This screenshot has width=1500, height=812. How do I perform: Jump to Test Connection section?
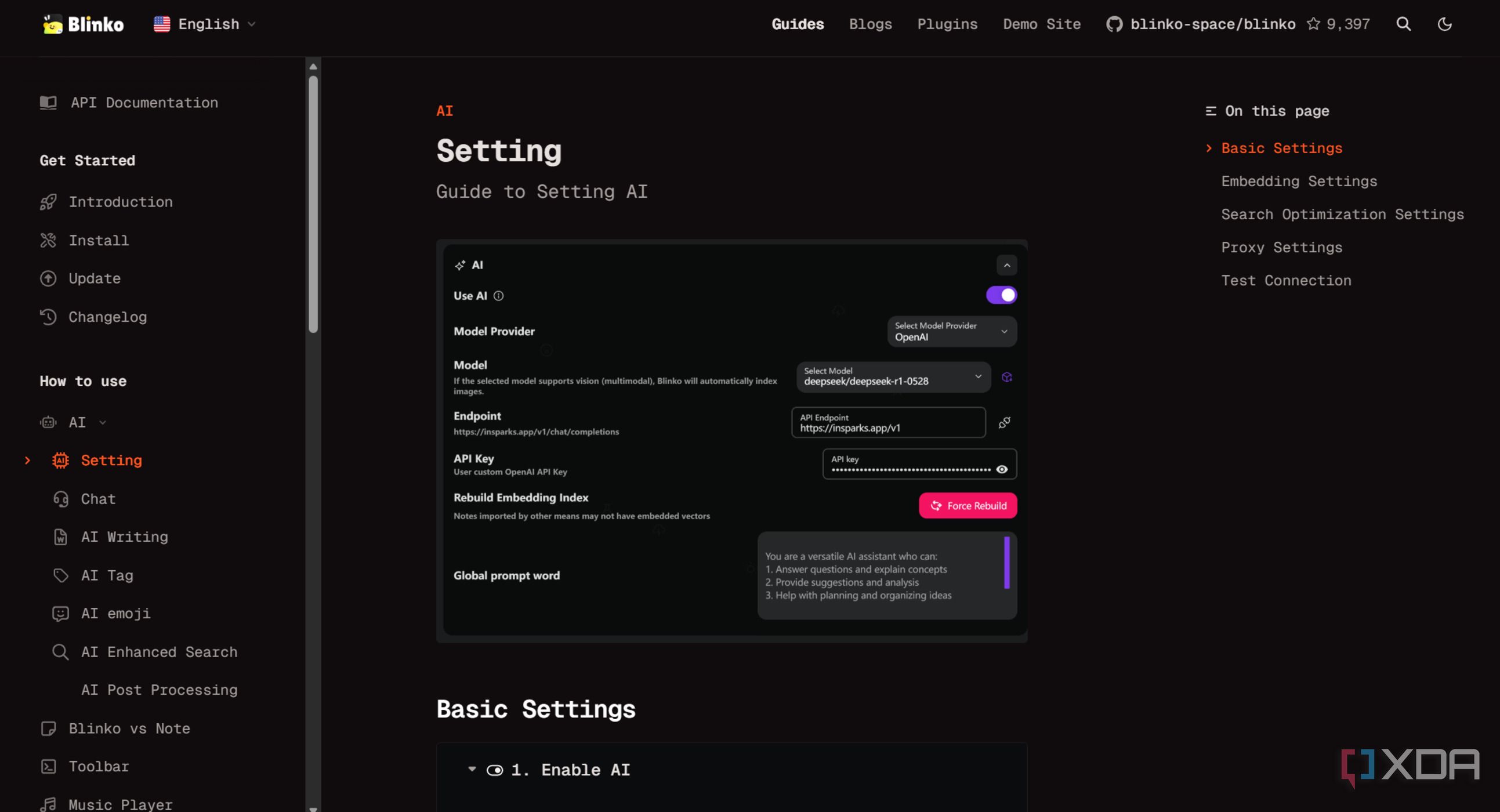pyautogui.click(x=1286, y=281)
